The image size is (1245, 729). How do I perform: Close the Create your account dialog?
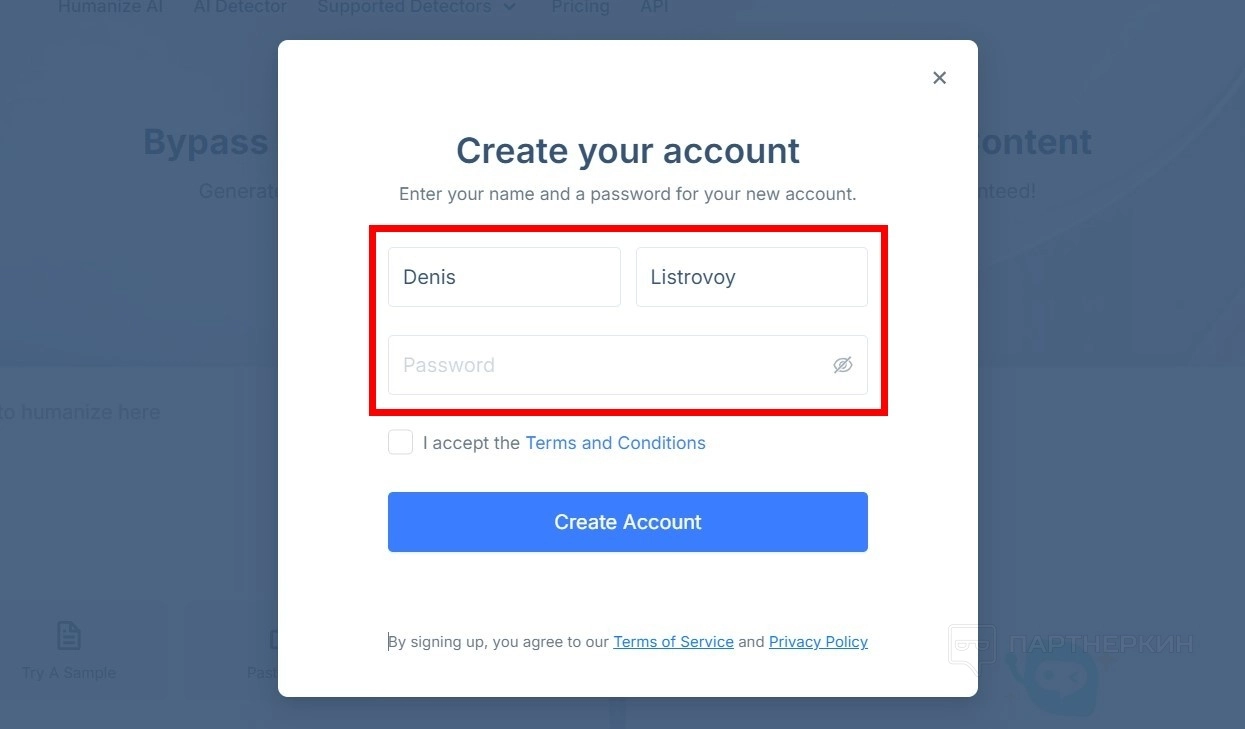click(939, 78)
